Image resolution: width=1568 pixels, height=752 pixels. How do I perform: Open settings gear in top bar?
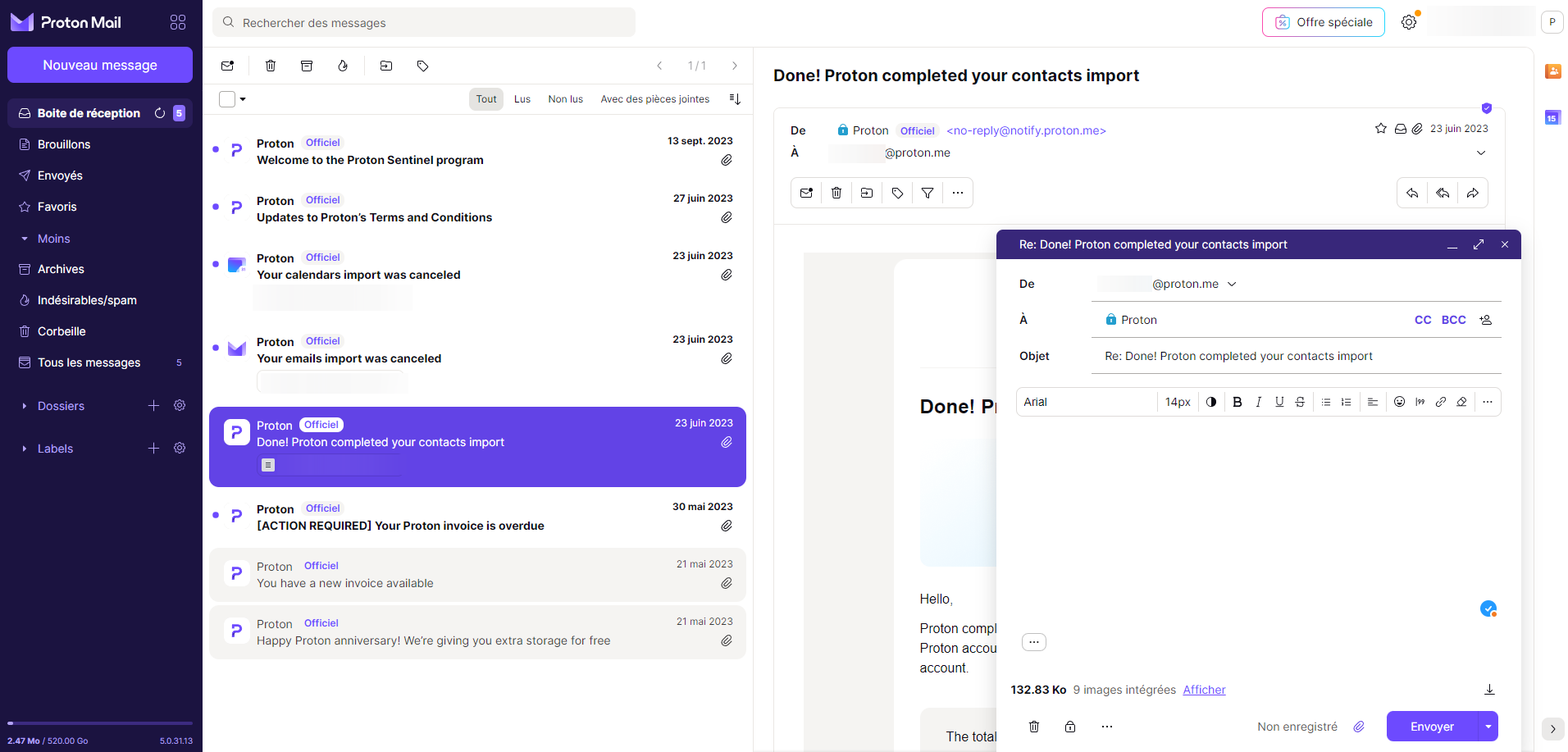coord(1409,22)
